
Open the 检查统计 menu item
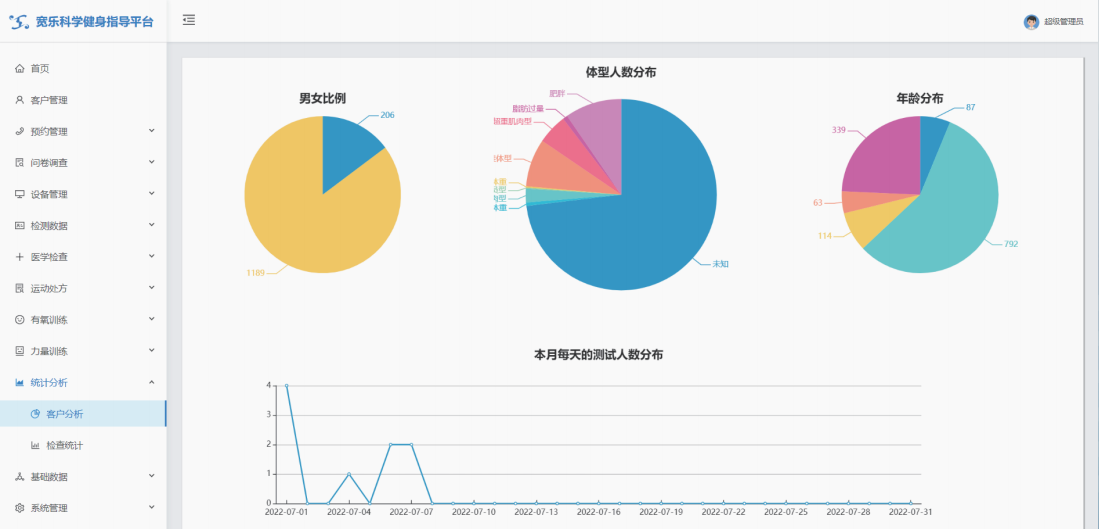(65, 445)
